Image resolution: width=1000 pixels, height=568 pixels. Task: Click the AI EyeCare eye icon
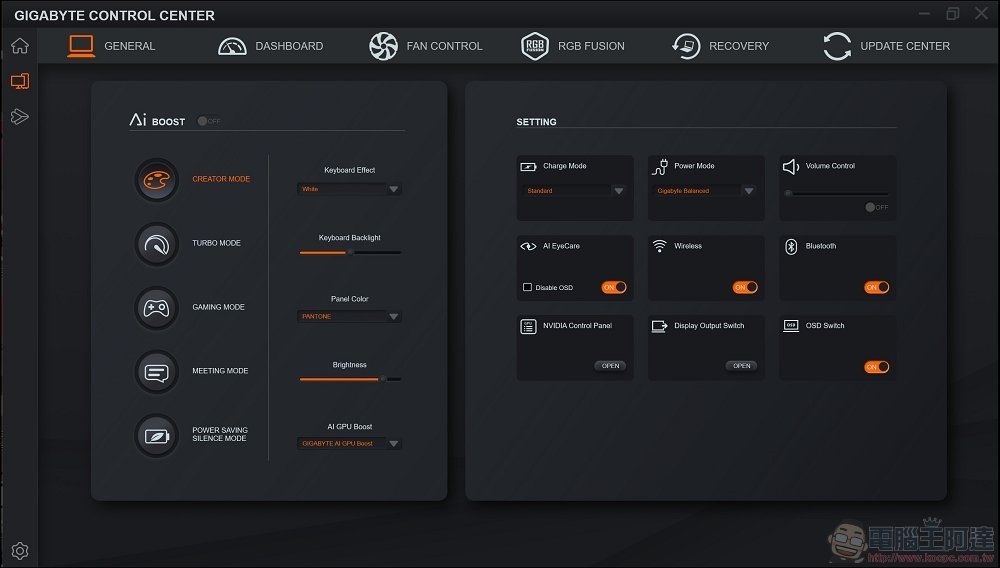tap(528, 246)
